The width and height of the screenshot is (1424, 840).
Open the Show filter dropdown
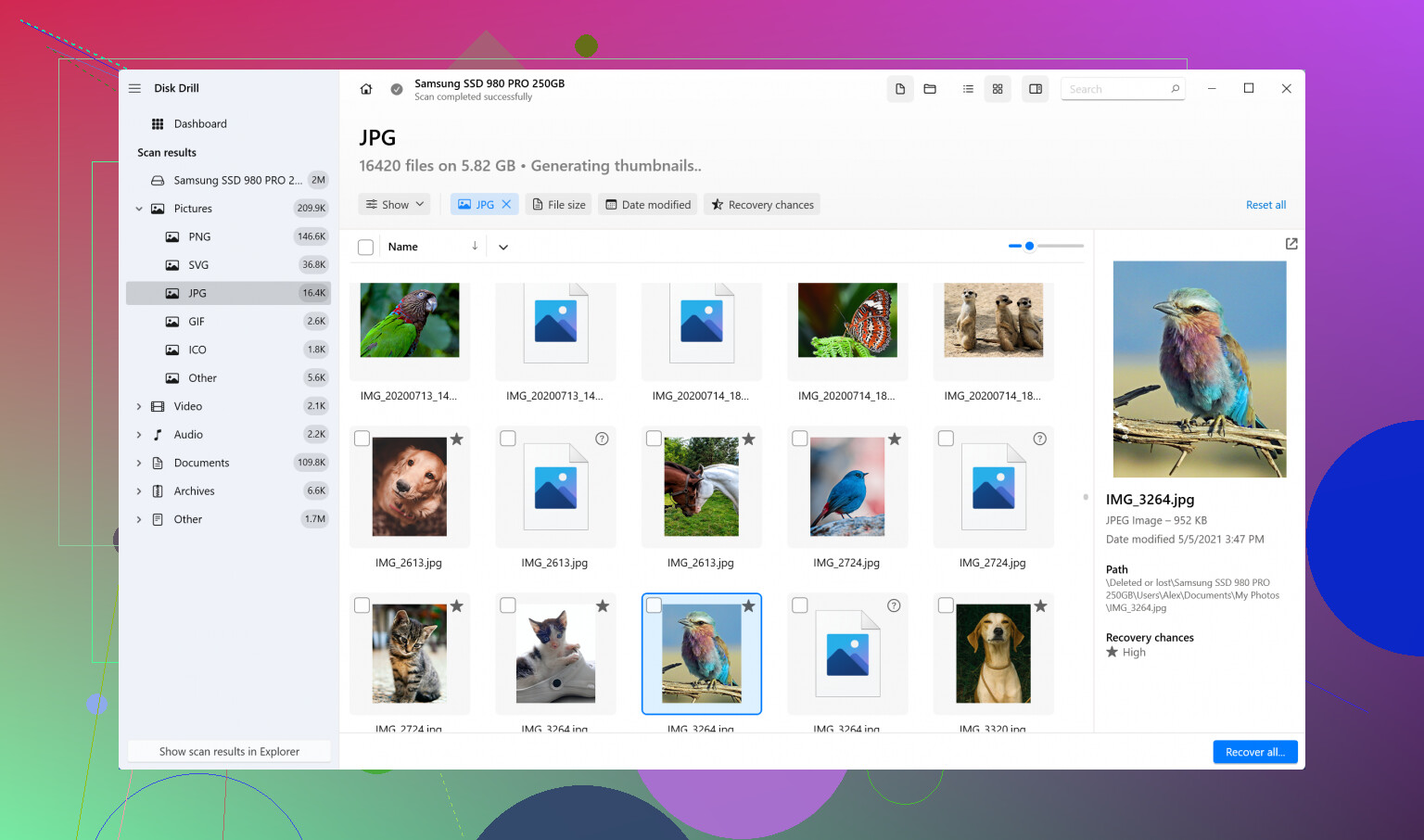pyautogui.click(x=395, y=205)
